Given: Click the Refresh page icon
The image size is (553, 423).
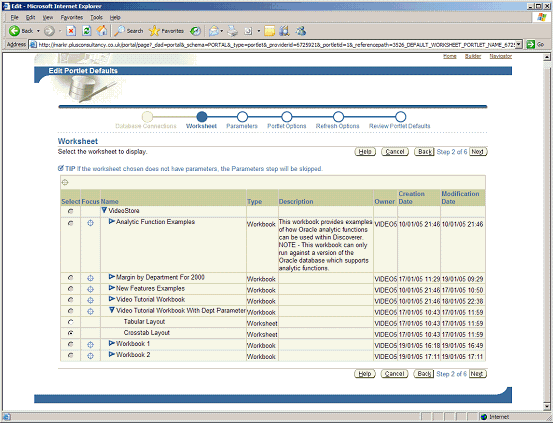Looking at the screenshot, I should coord(86,31).
